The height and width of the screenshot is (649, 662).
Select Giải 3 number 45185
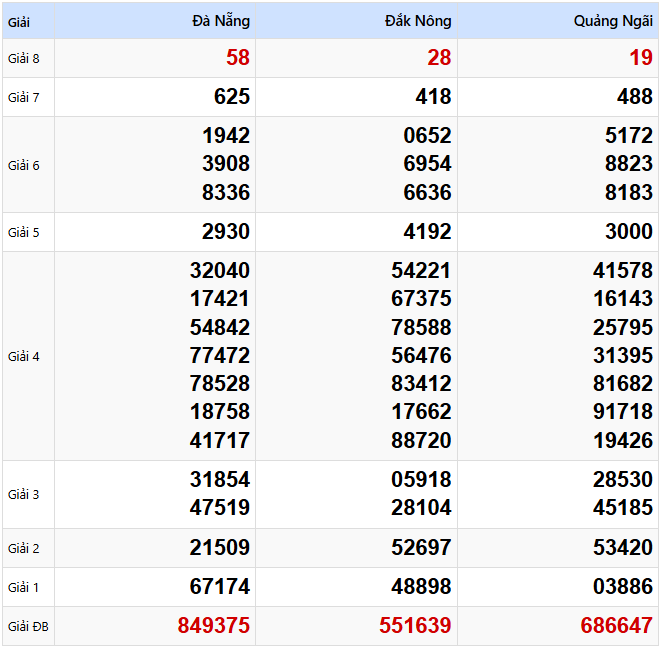coord(622,508)
